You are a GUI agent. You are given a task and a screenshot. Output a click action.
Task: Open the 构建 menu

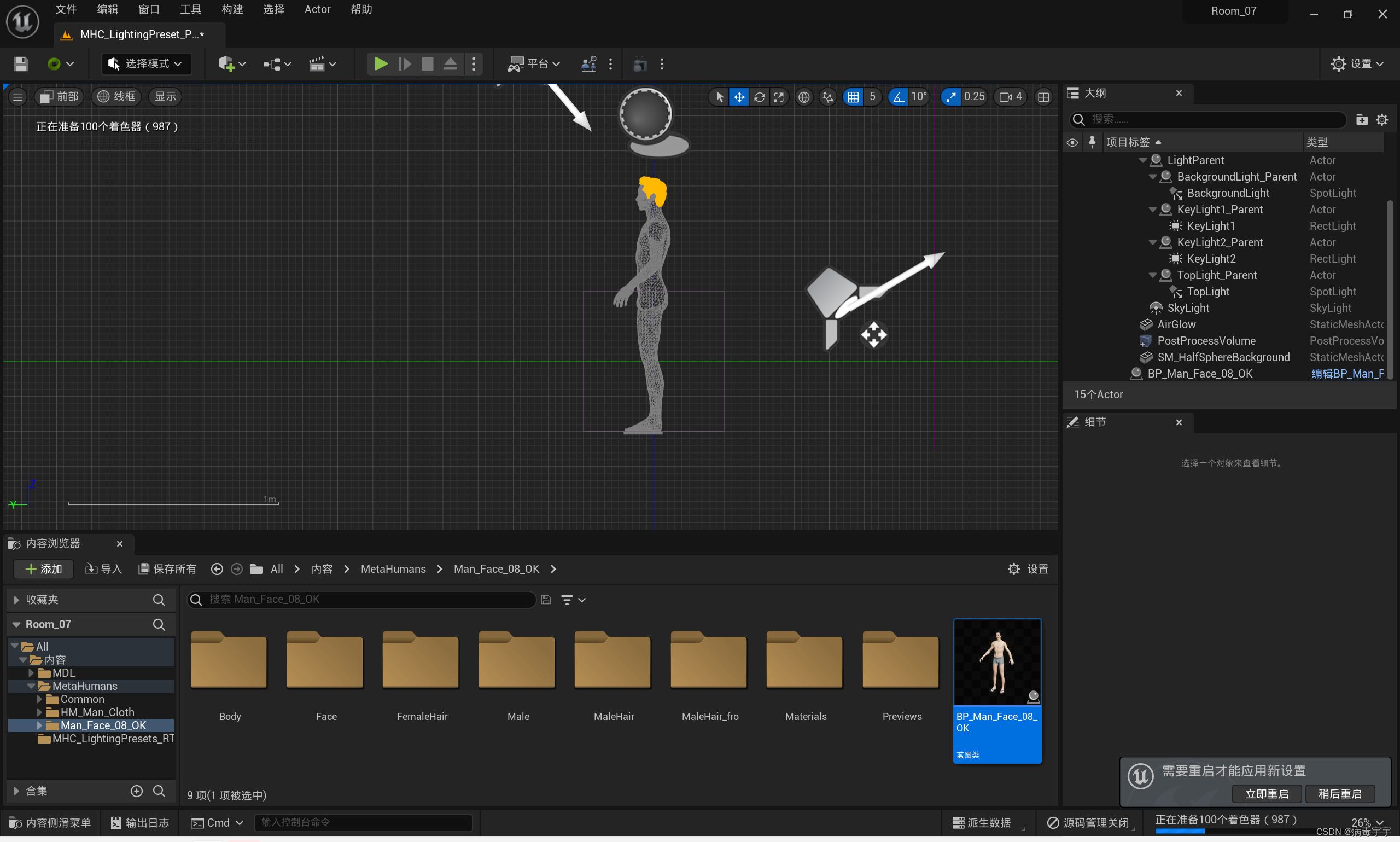[x=231, y=10]
